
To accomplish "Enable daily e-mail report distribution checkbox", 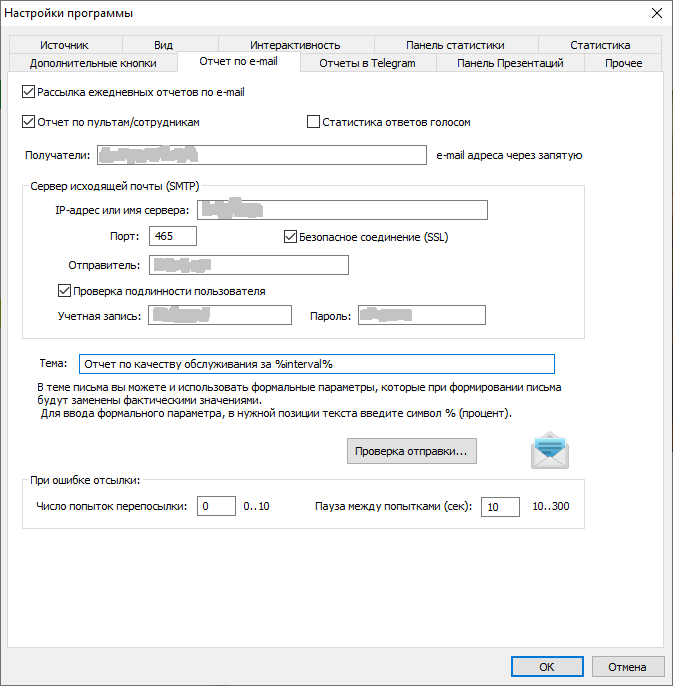I will (28, 92).
